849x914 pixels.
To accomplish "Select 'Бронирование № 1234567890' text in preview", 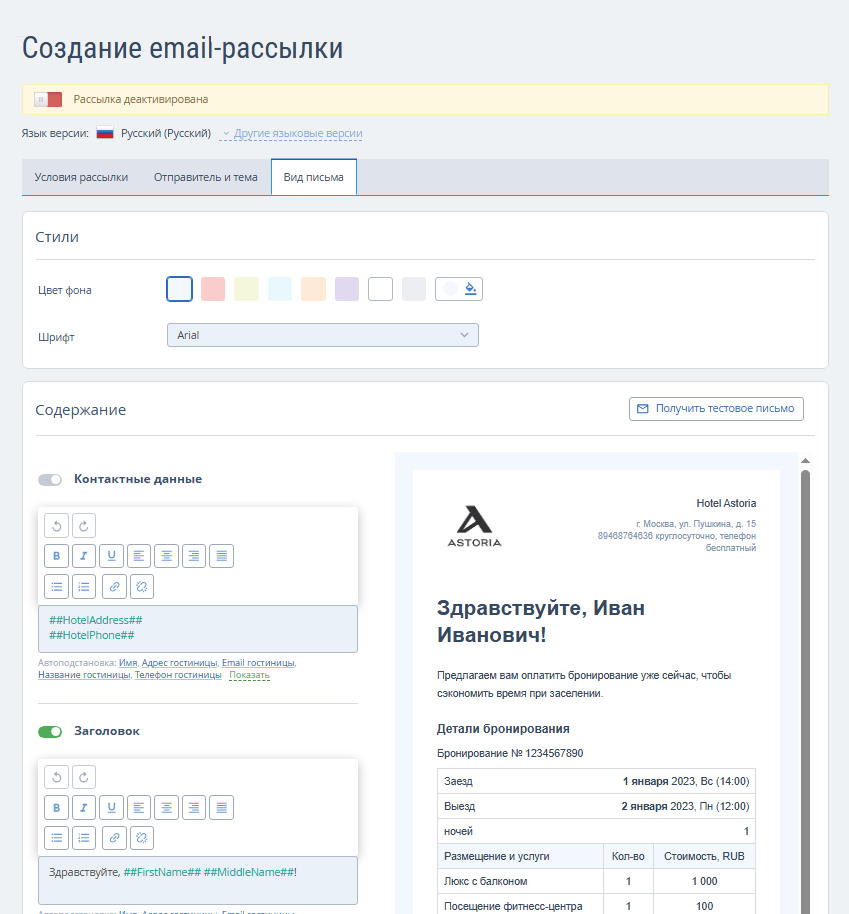I will (510, 753).
